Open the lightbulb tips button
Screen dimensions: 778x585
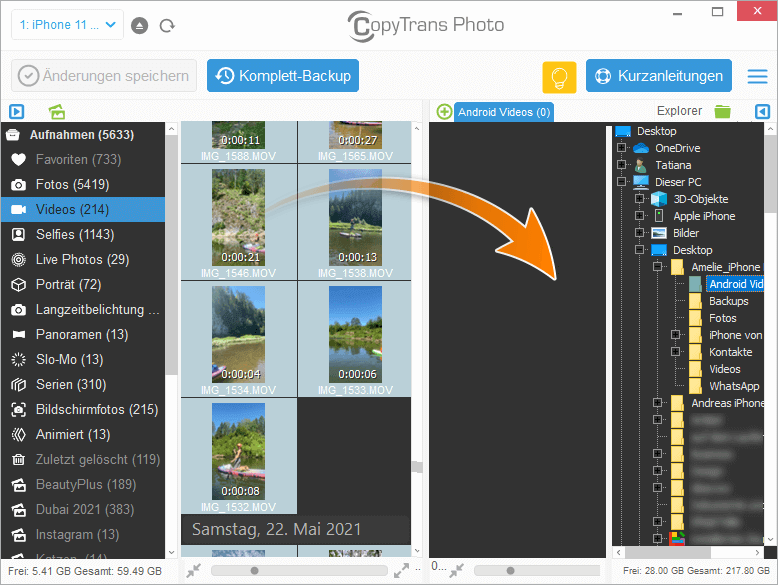pyautogui.click(x=559, y=77)
